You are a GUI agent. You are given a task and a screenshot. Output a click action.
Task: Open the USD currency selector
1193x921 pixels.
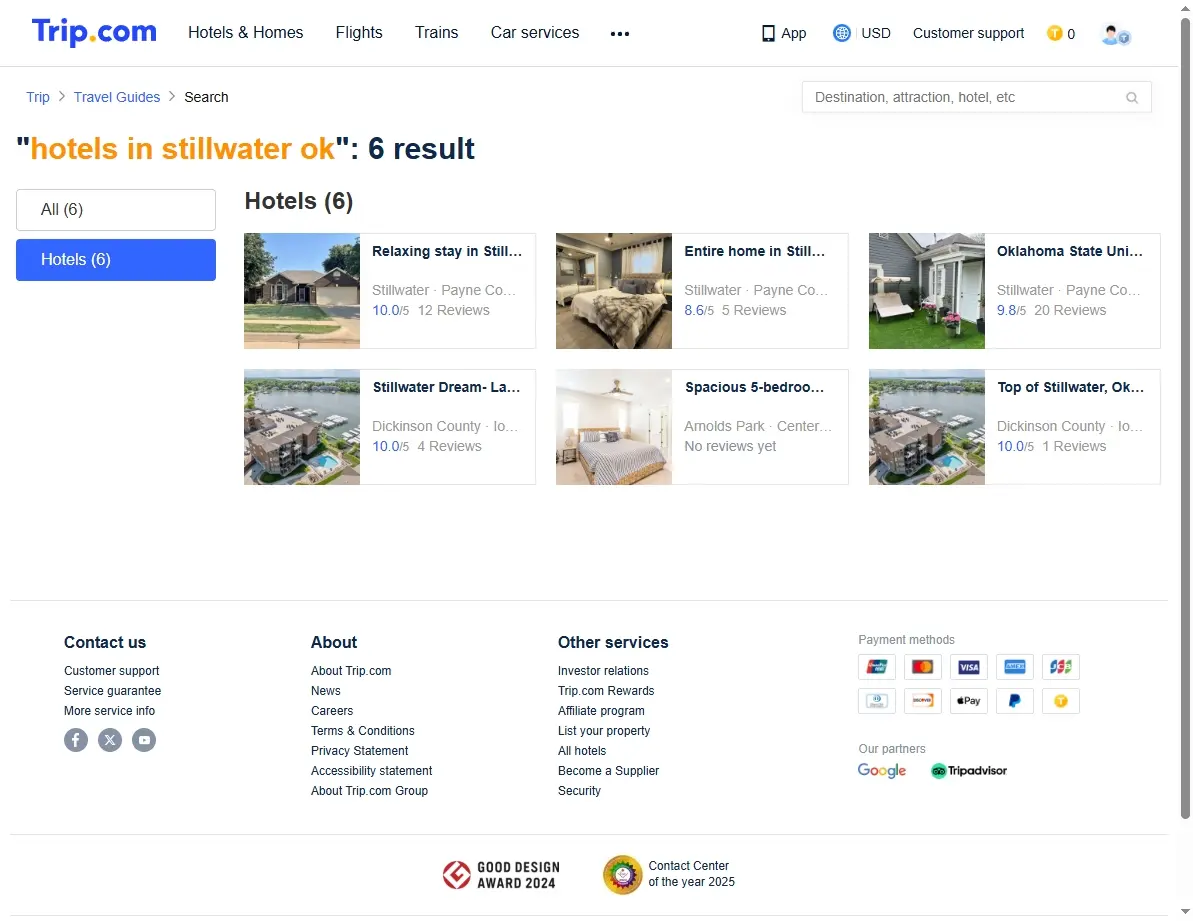(x=876, y=33)
